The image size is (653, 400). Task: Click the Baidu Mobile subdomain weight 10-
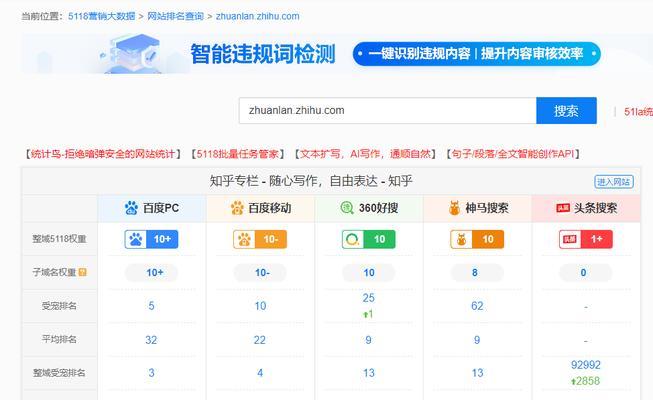tap(262, 273)
